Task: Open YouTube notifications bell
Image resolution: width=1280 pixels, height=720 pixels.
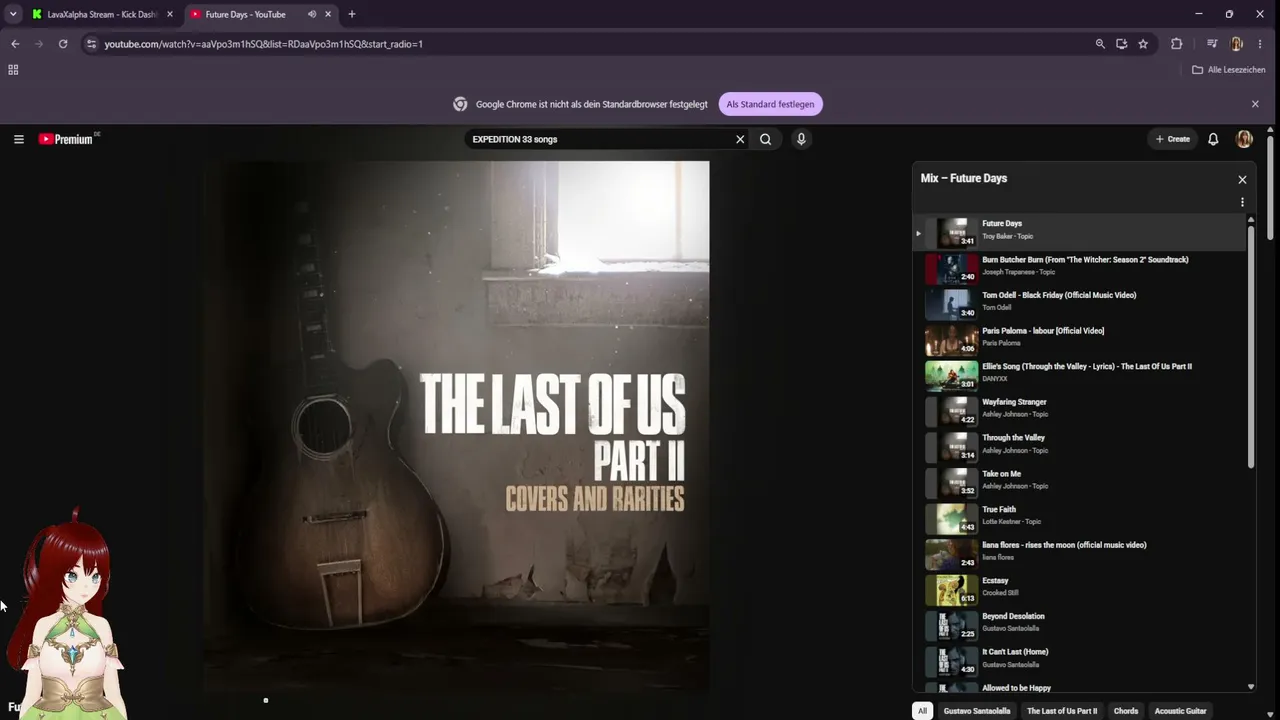Action: [x=1213, y=139]
